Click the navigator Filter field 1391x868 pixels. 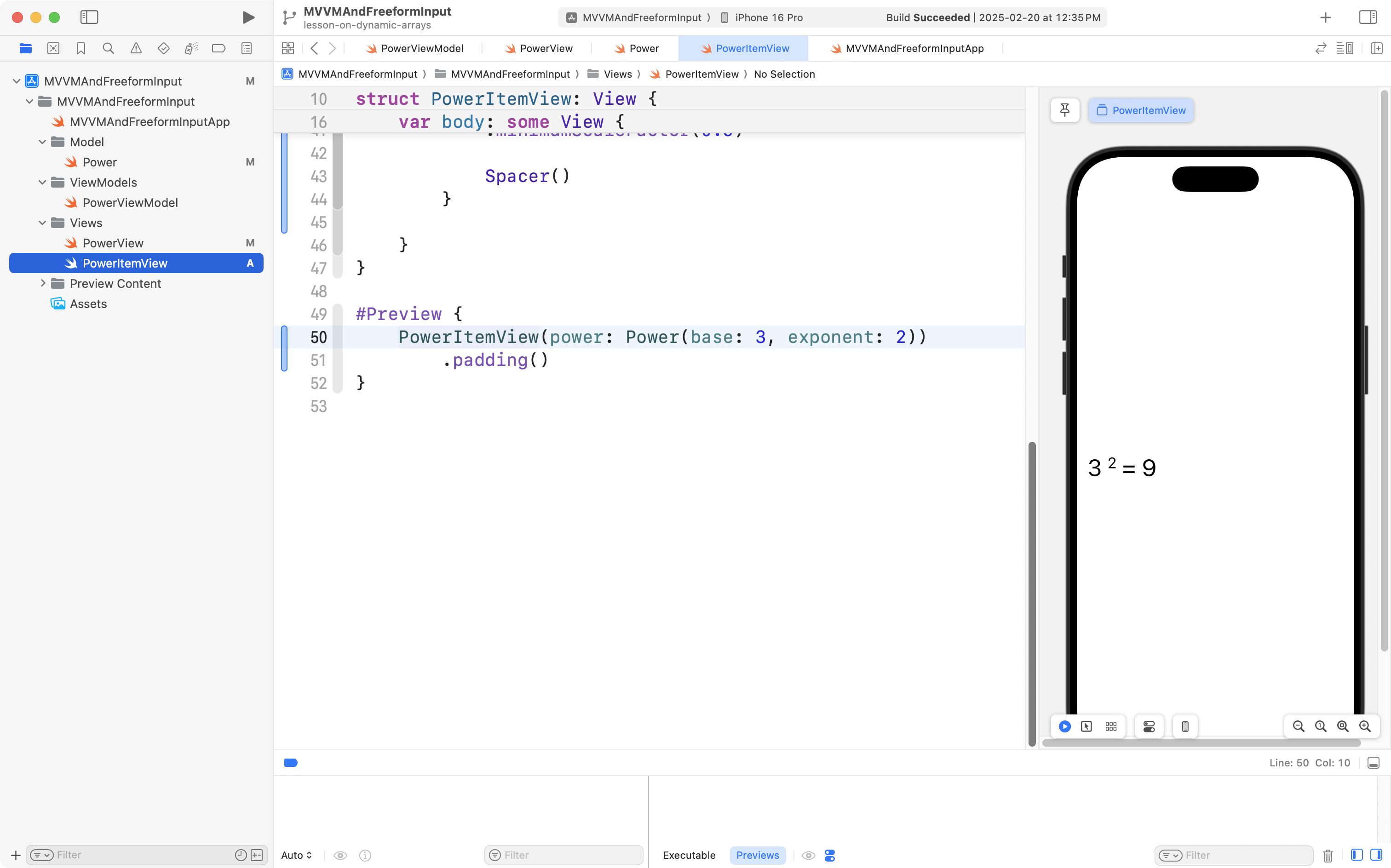pos(138,855)
